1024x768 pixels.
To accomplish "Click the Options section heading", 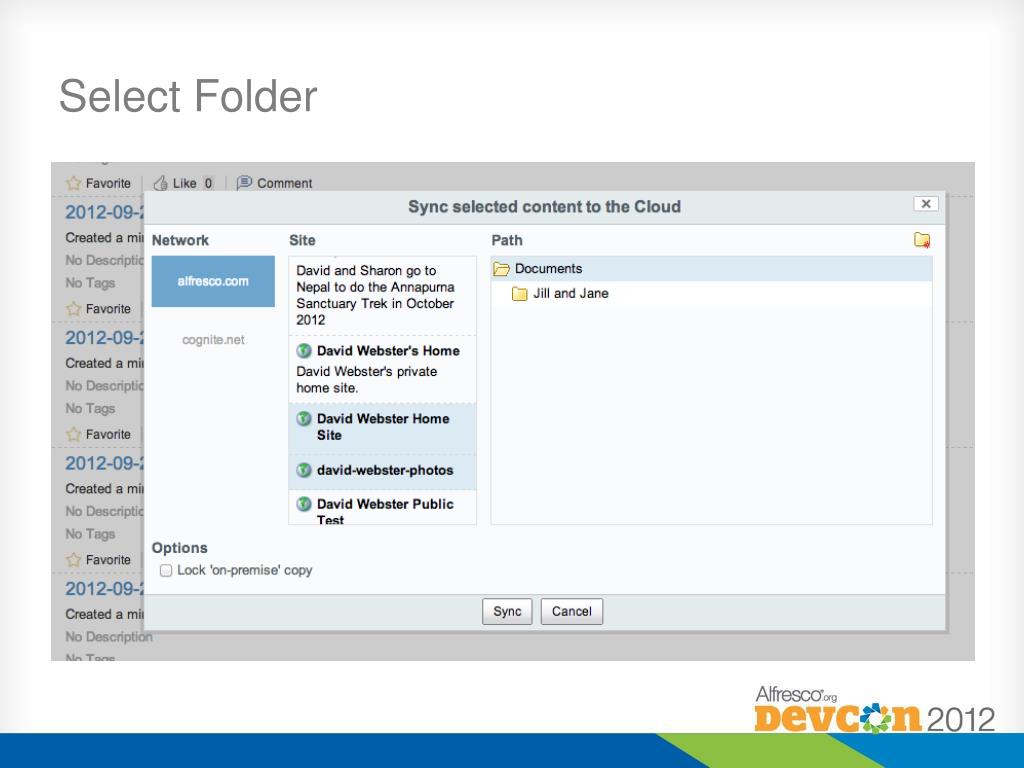I will [x=180, y=548].
